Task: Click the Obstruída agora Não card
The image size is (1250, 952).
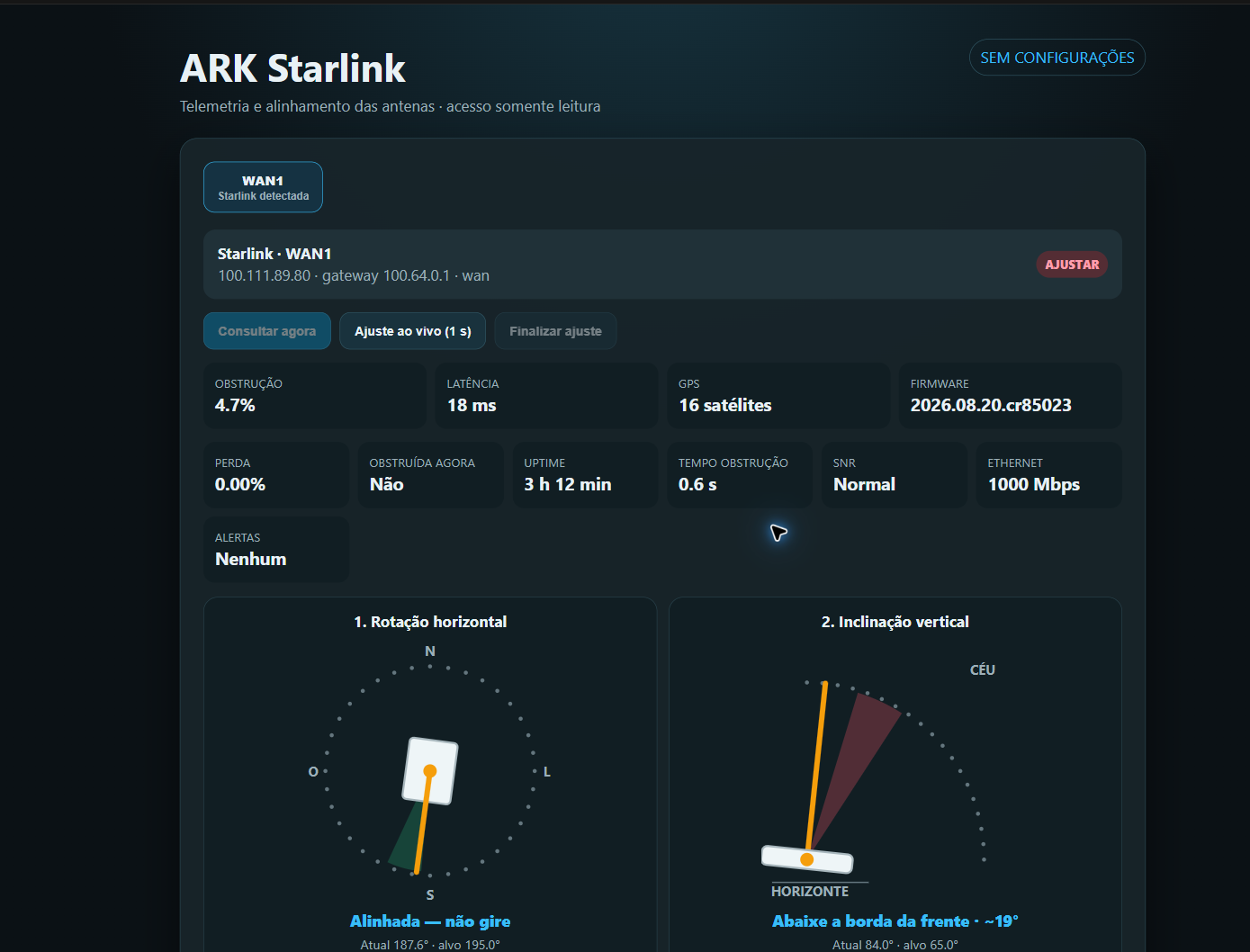Action: tap(431, 474)
